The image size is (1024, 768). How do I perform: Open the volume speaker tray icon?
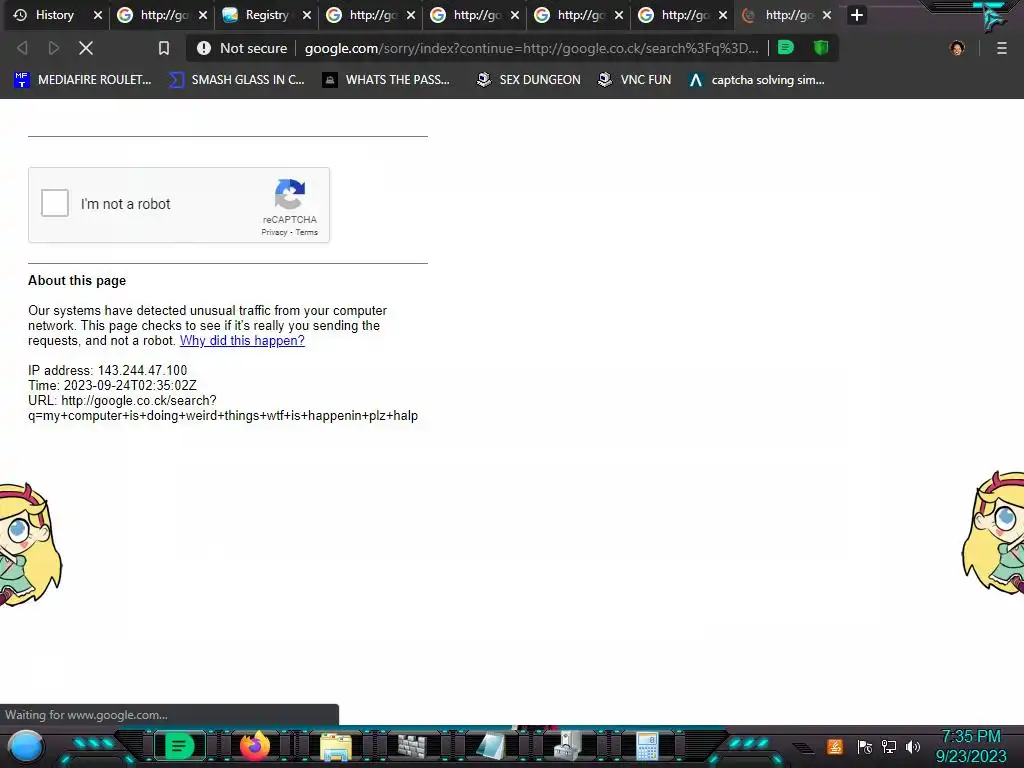tap(913, 746)
